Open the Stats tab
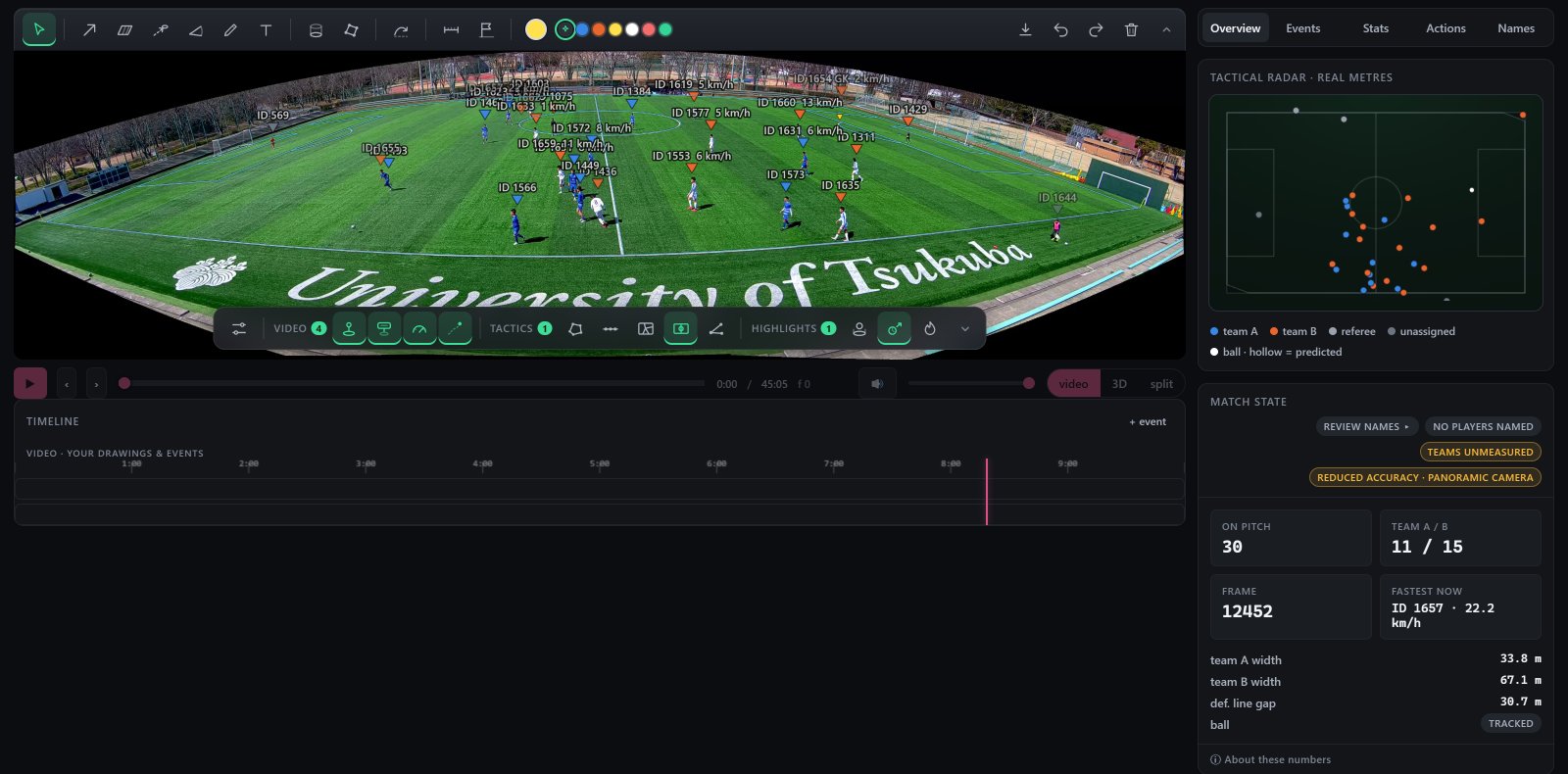The height and width of the screenshot is (774, 1568). 1375,28
